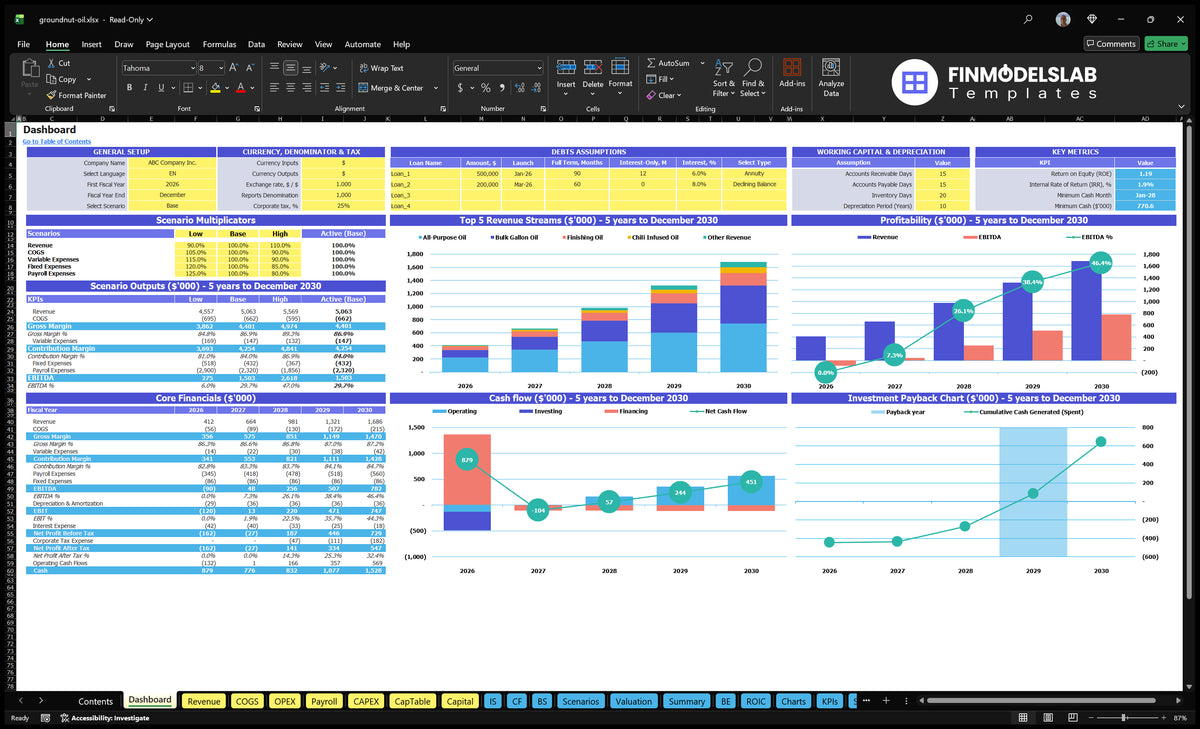Click the Accounting dollar format icon
1200x729 pixels.
point(459,88)
